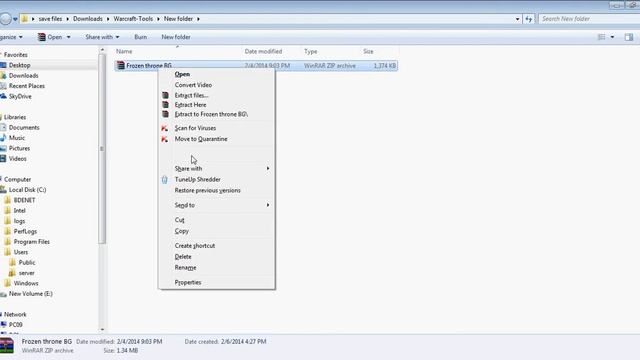Open Pictures library
Image resolution: width=640 pixels, height=360 pixels.
[19, 148]
